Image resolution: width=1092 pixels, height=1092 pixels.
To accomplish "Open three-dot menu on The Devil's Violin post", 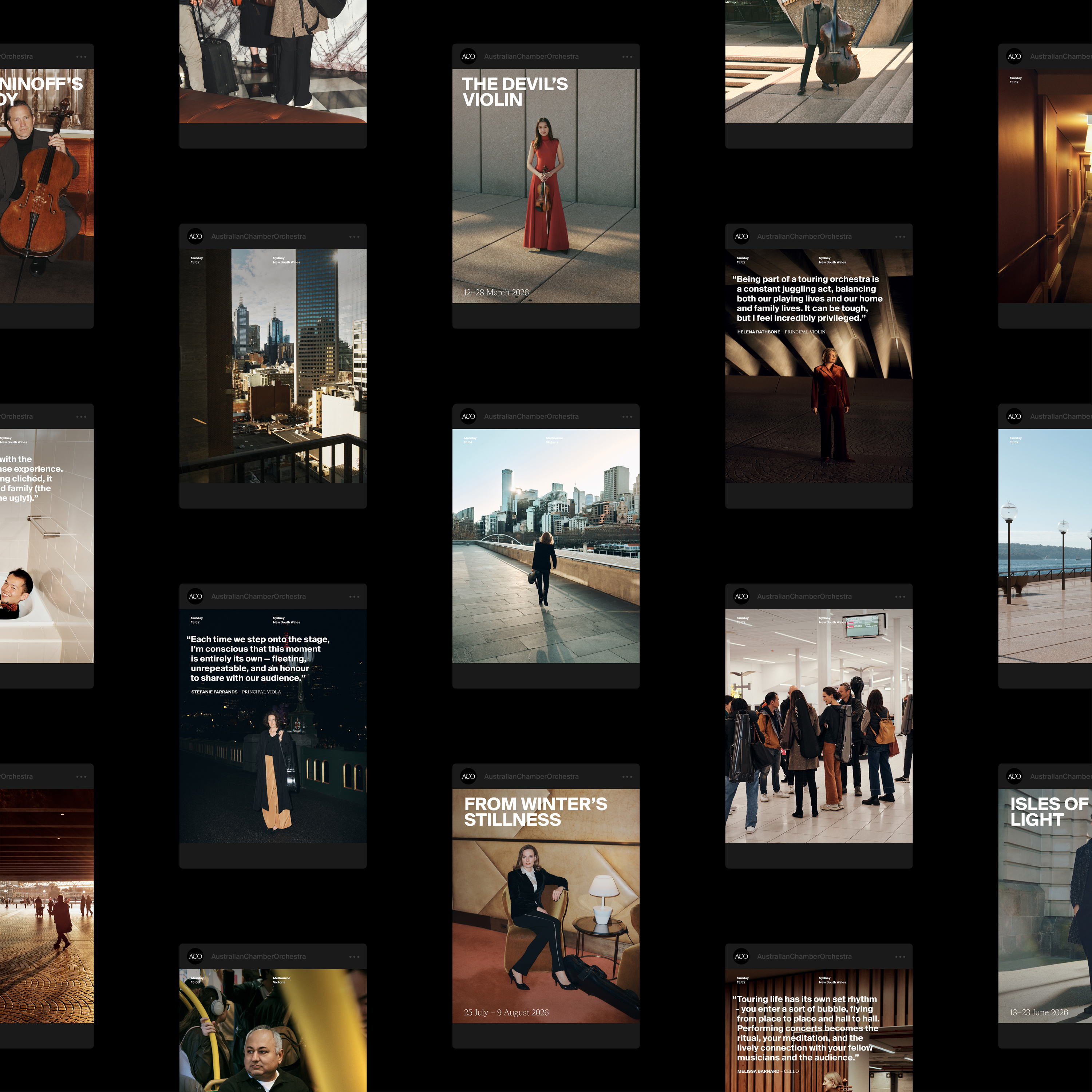I will click(x=627, y=56).
